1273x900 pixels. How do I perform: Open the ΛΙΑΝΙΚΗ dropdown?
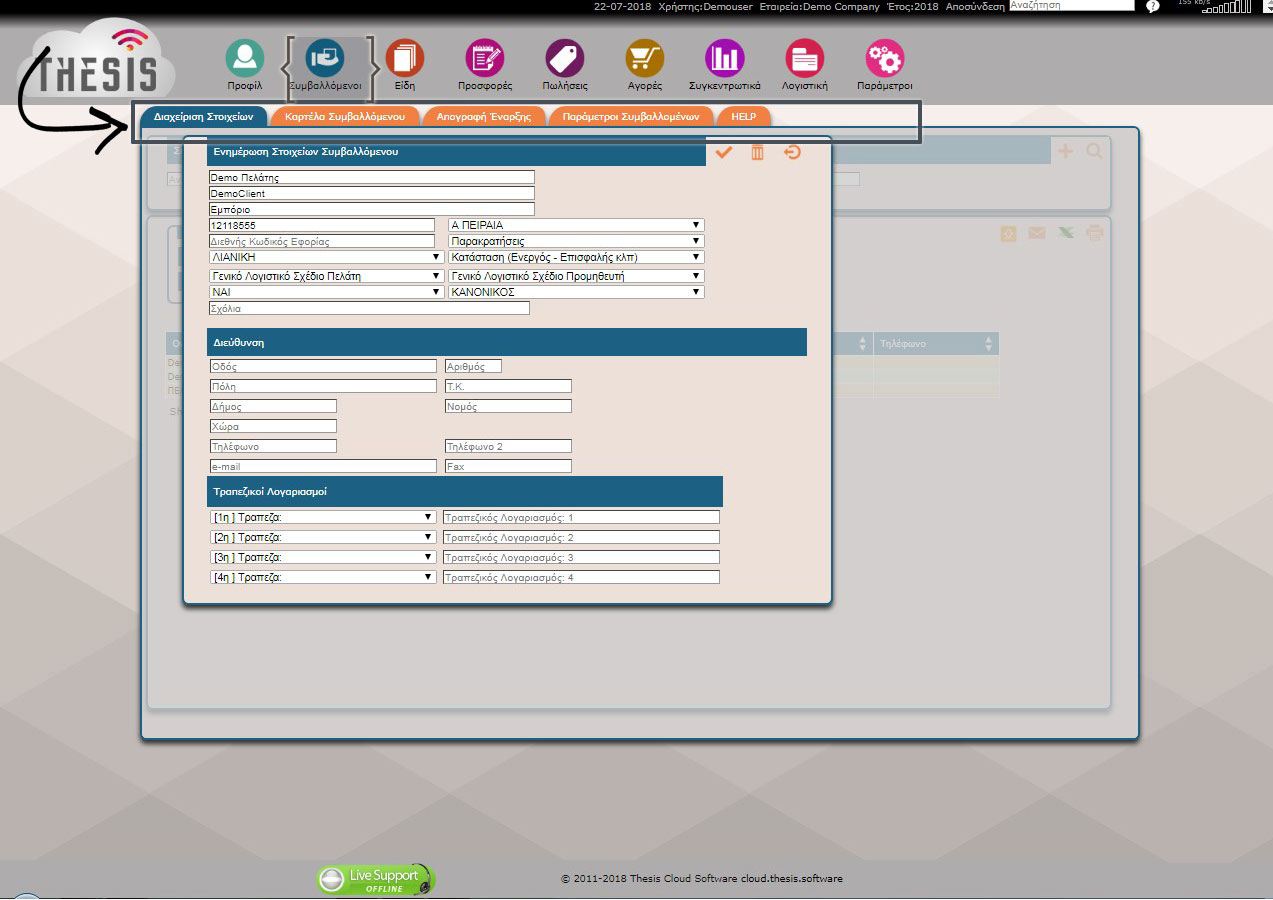point(326,257)
